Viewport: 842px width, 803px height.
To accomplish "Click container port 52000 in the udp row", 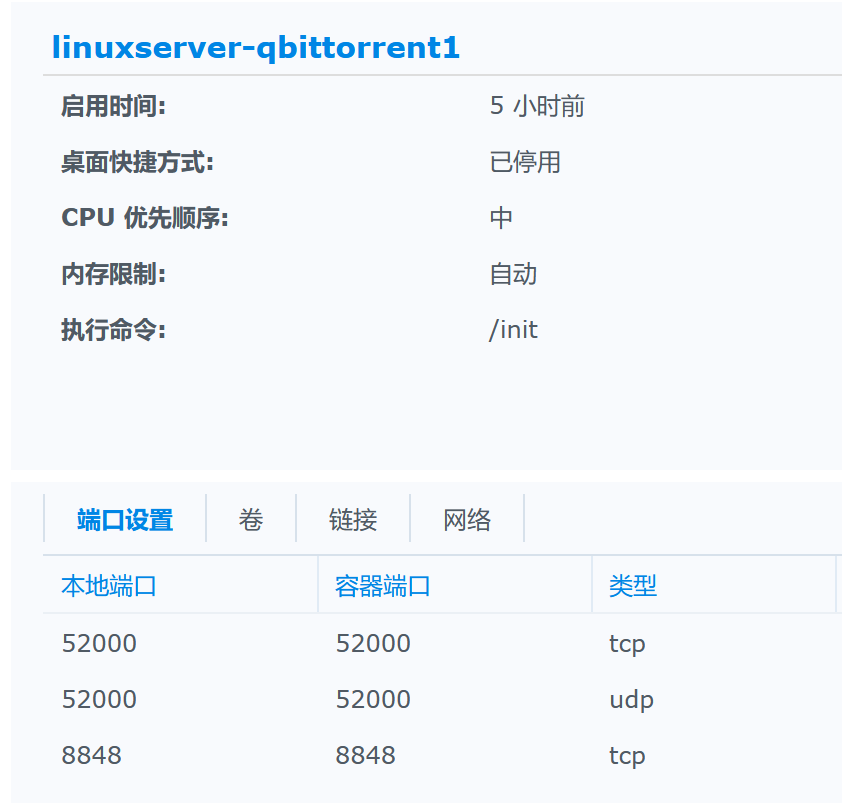I will pyautogui.click(x=373, y=699).
